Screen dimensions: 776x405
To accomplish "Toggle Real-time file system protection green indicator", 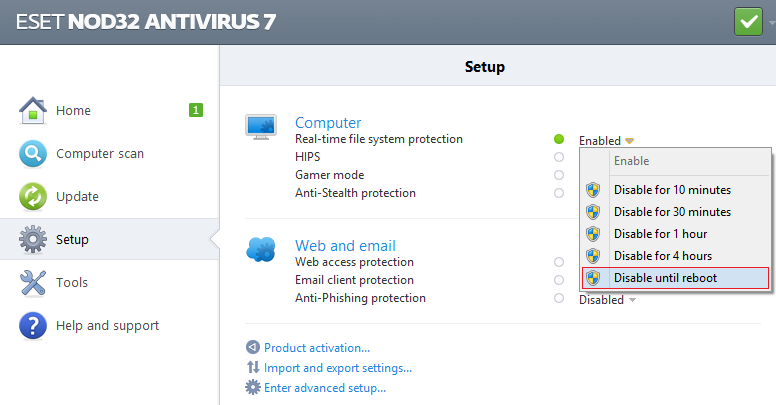I will (558, 140).
